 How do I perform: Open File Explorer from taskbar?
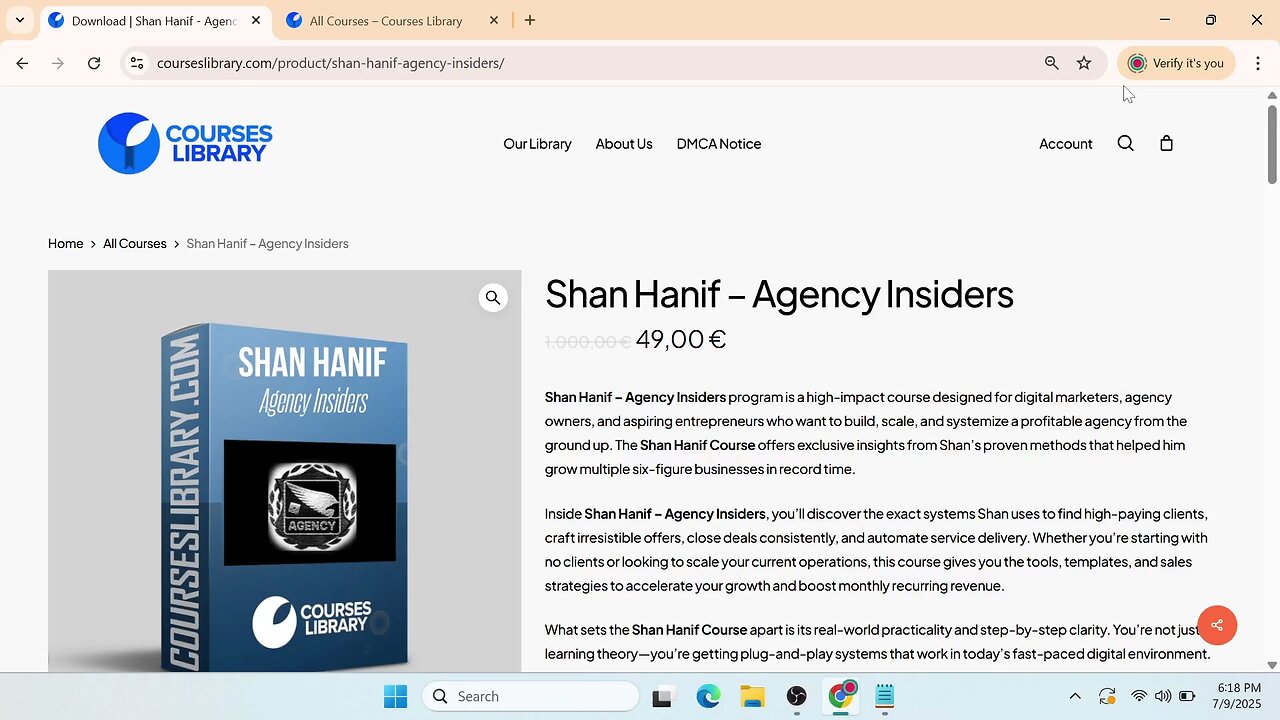click(752, 697)
